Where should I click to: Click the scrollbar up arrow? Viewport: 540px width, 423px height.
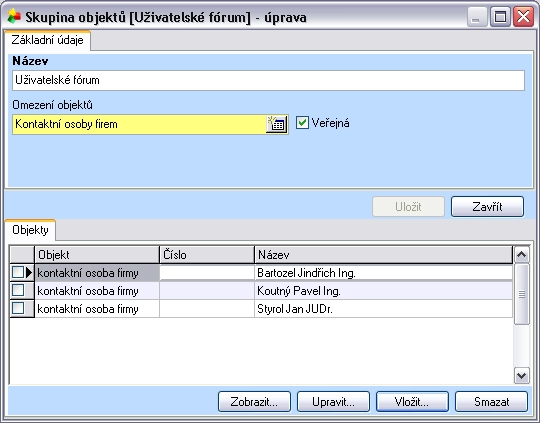coord(521,255)
